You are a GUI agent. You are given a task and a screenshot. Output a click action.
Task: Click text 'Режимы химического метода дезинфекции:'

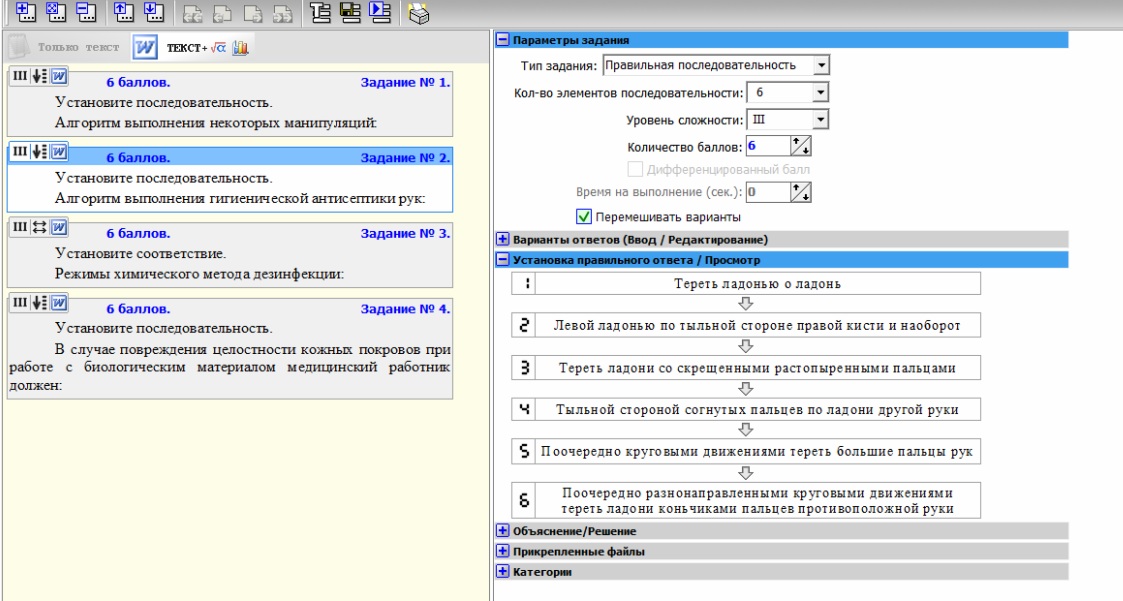coord(199,274)
